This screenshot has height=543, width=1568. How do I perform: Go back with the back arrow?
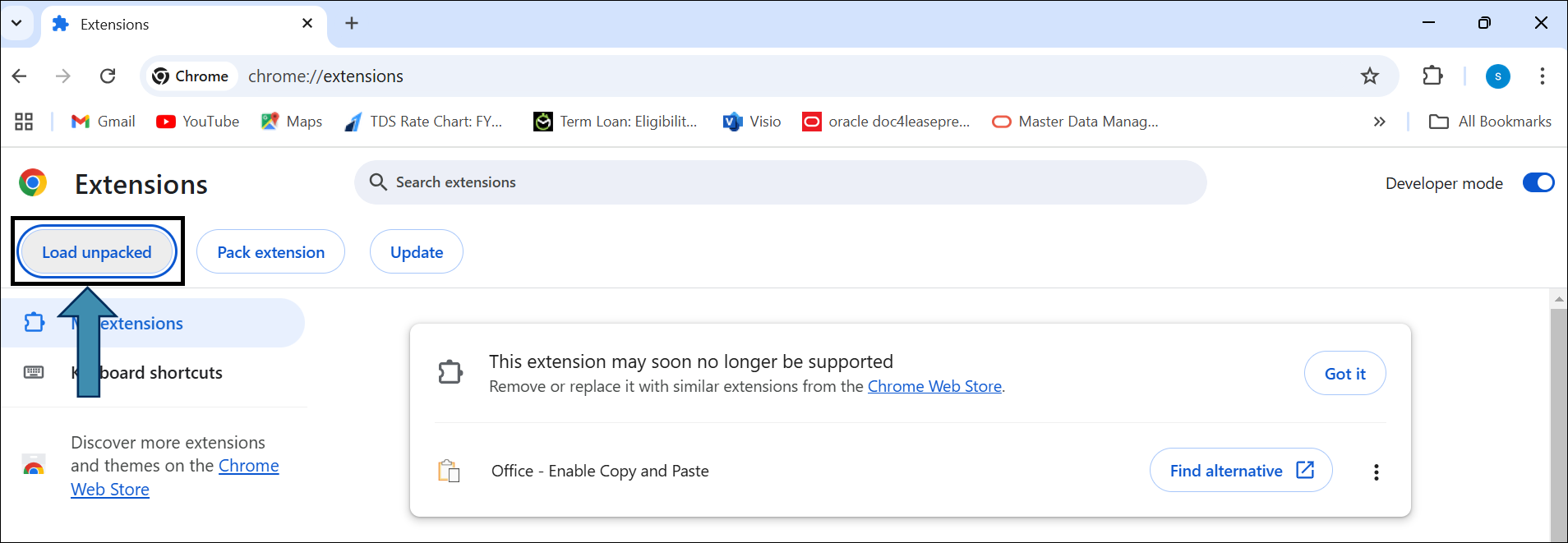20,76
